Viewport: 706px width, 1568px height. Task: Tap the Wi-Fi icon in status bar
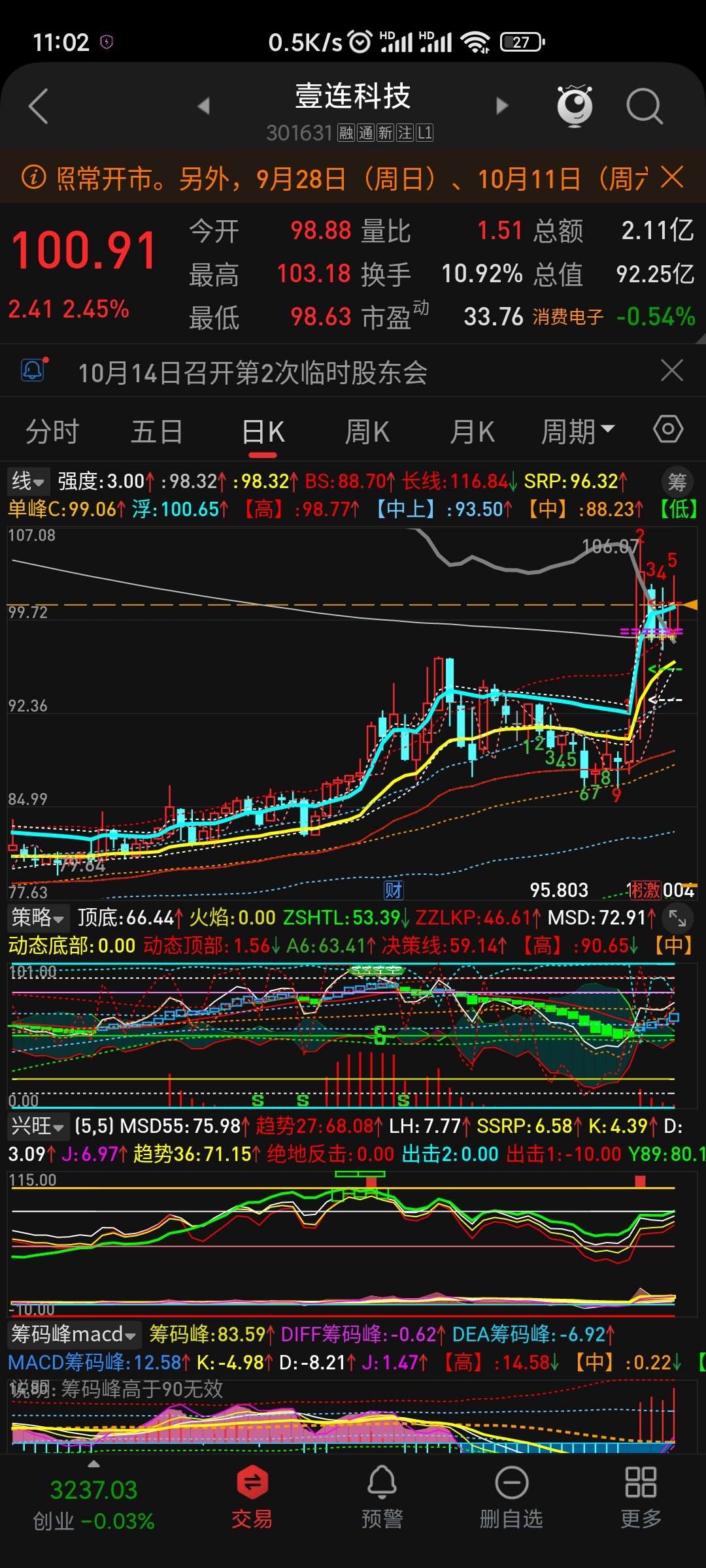tap(475, 42)
